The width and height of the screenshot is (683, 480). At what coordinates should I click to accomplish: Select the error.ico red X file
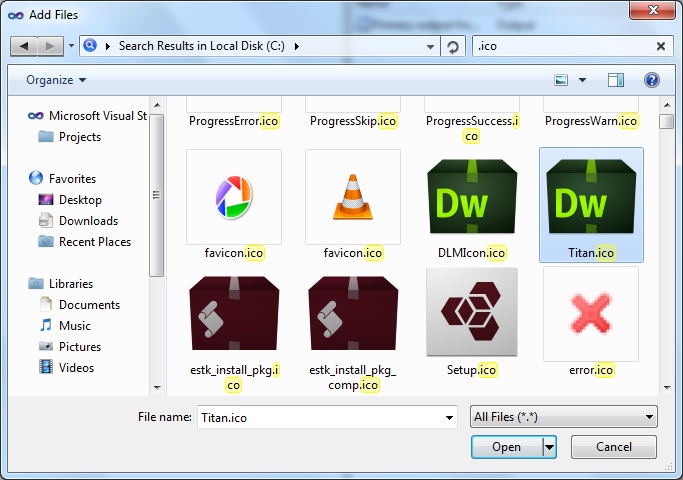[x=591, y=322]
